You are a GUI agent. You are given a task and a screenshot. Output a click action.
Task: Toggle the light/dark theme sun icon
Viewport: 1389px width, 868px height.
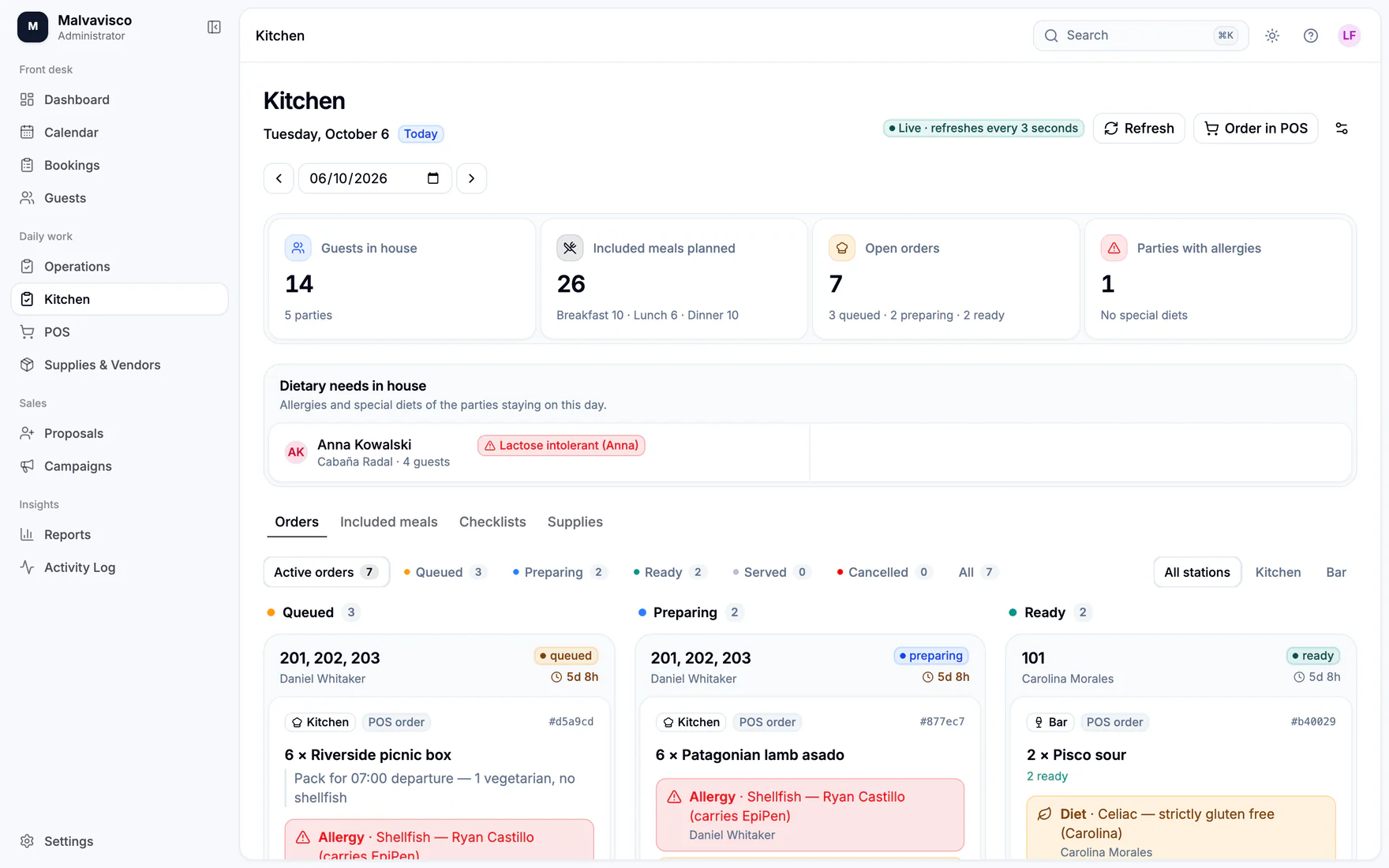coord(1272,36)
